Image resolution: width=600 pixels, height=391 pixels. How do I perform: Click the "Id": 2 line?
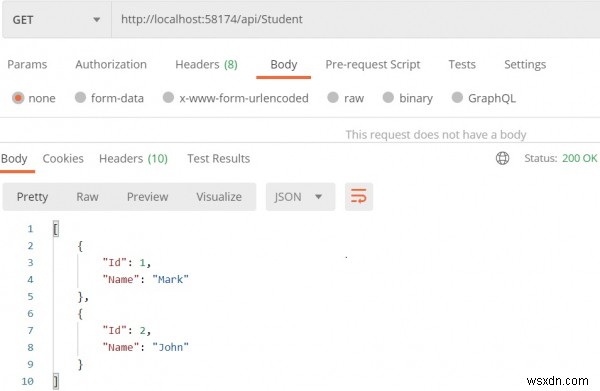point(127,330)
